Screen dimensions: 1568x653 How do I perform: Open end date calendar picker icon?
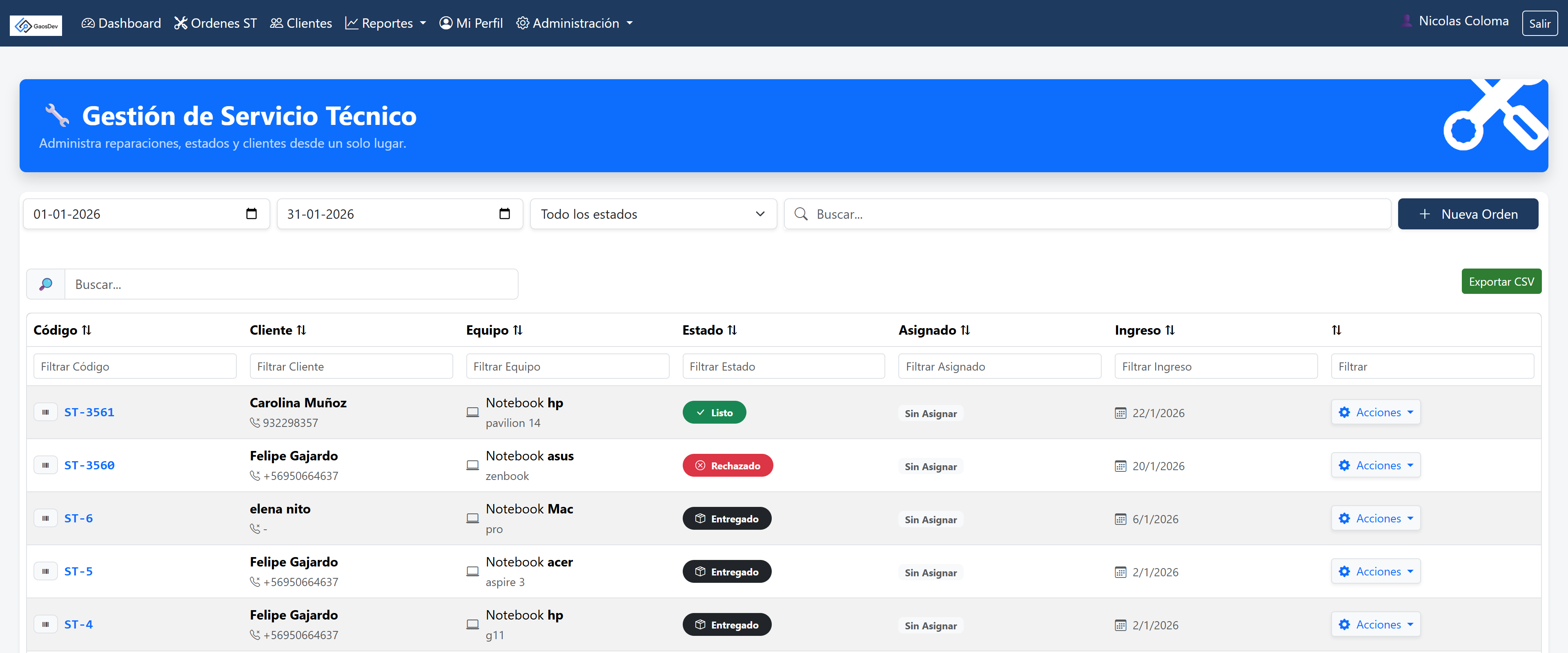point(505,213)
